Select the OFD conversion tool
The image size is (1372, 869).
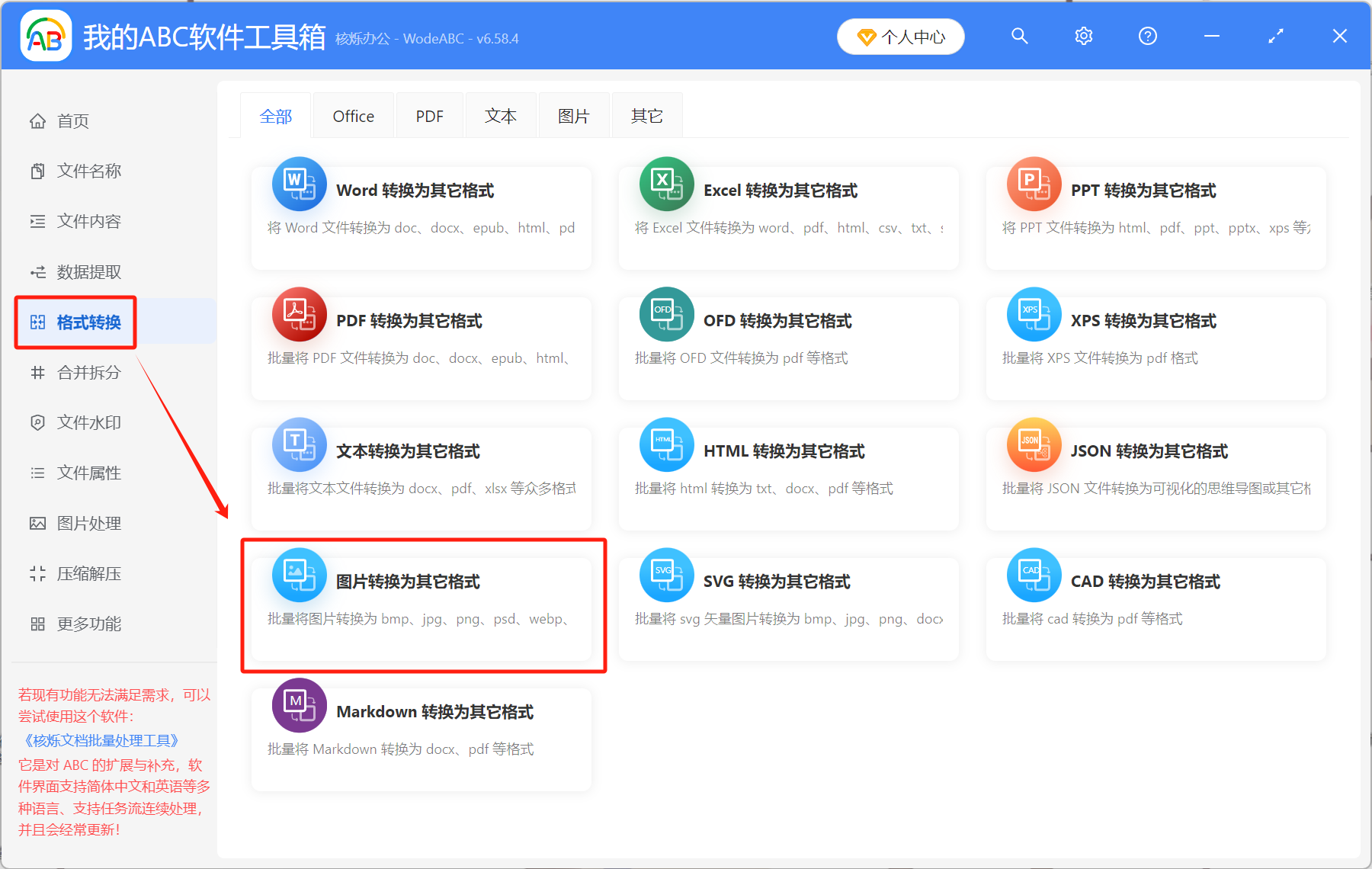666,314
